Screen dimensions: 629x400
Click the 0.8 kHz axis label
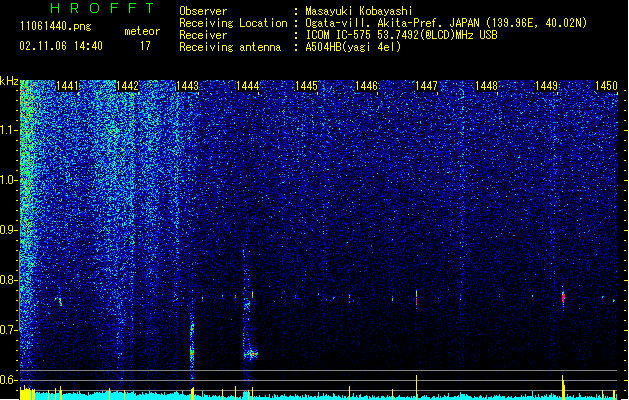coord(9,280)
